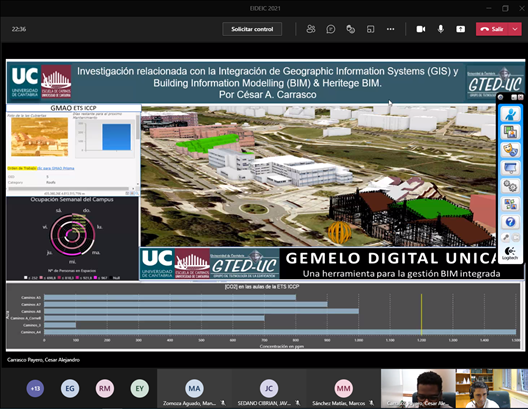This screenshot has width=528, height=409.
Task: Select the MM Sánchez Matías participant tile
Action: 343,388
